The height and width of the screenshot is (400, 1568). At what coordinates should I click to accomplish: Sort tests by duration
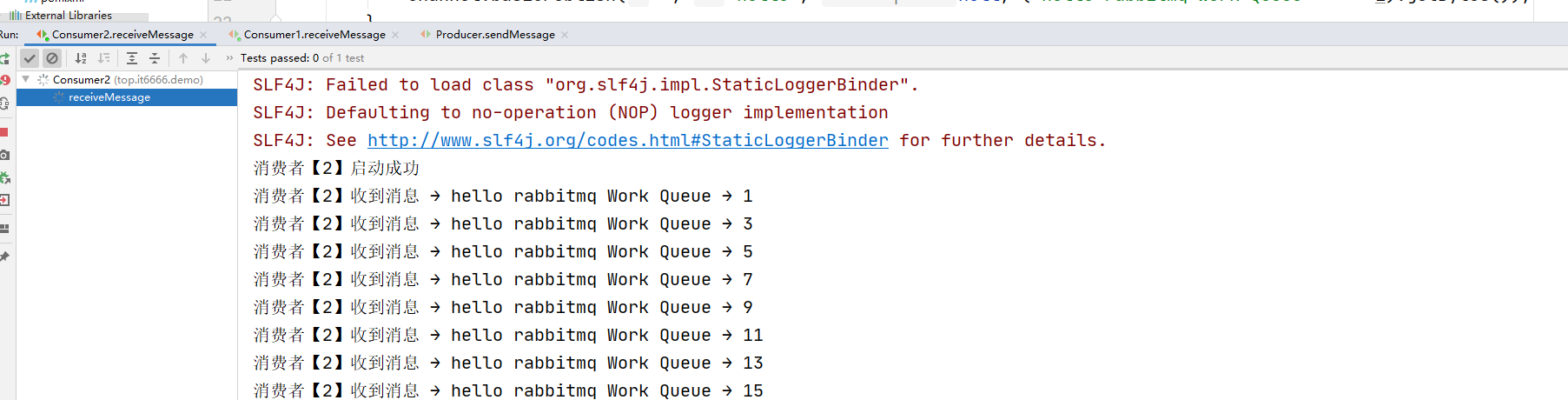pyautogui.click(x=103, y=58)
